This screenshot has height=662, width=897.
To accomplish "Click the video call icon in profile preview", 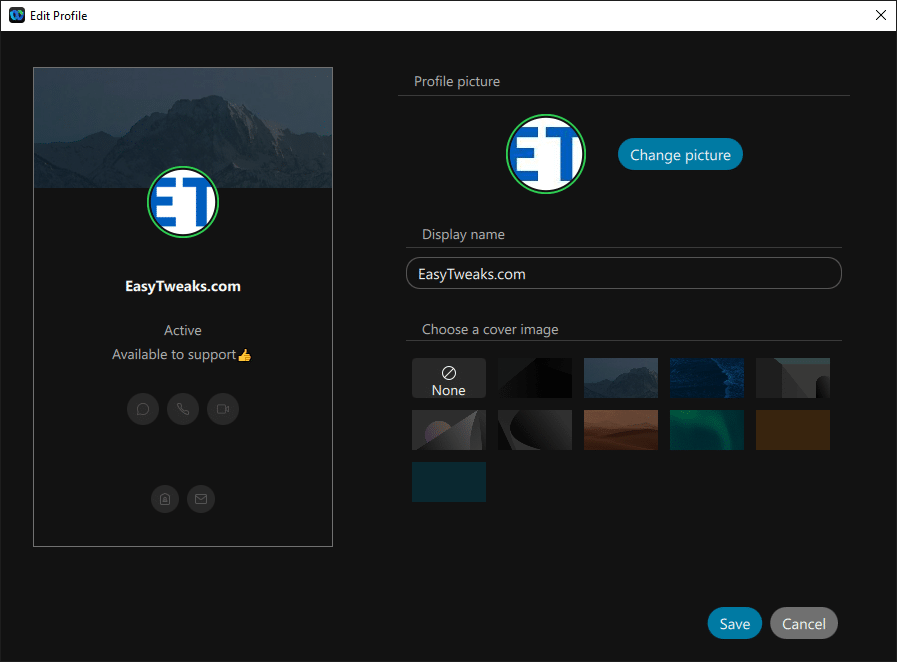I will click(223, 409).
